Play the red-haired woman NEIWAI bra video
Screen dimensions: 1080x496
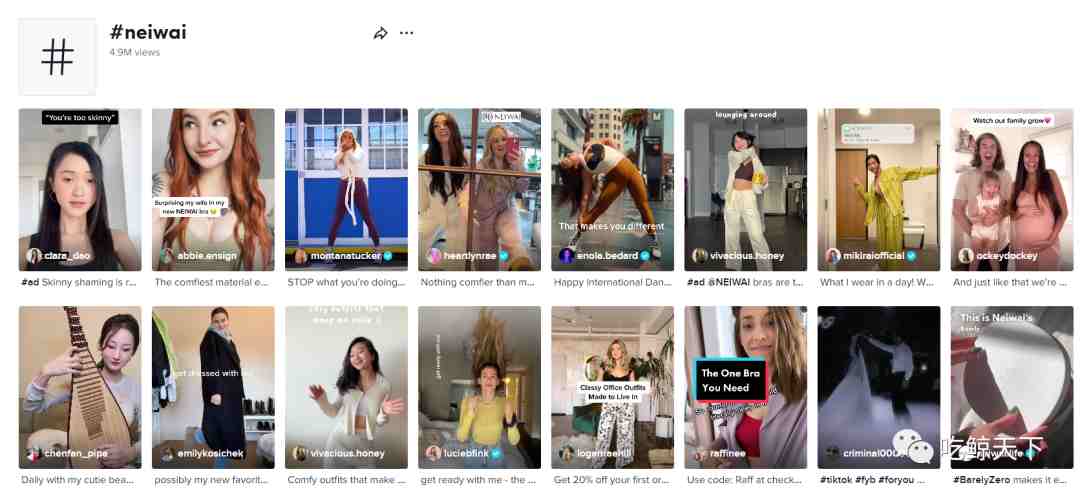point(213,189)
